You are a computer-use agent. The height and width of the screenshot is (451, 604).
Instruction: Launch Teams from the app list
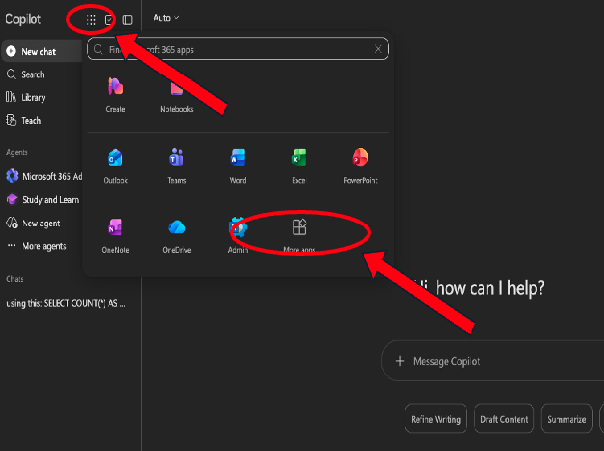click(177, 166)
